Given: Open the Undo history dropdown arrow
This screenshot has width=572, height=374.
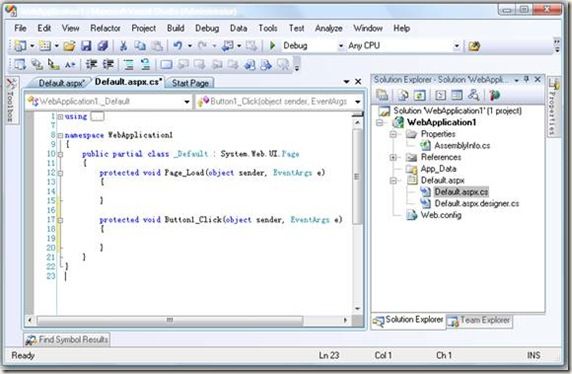Looking at the screenshot, I should coord(190,46).
